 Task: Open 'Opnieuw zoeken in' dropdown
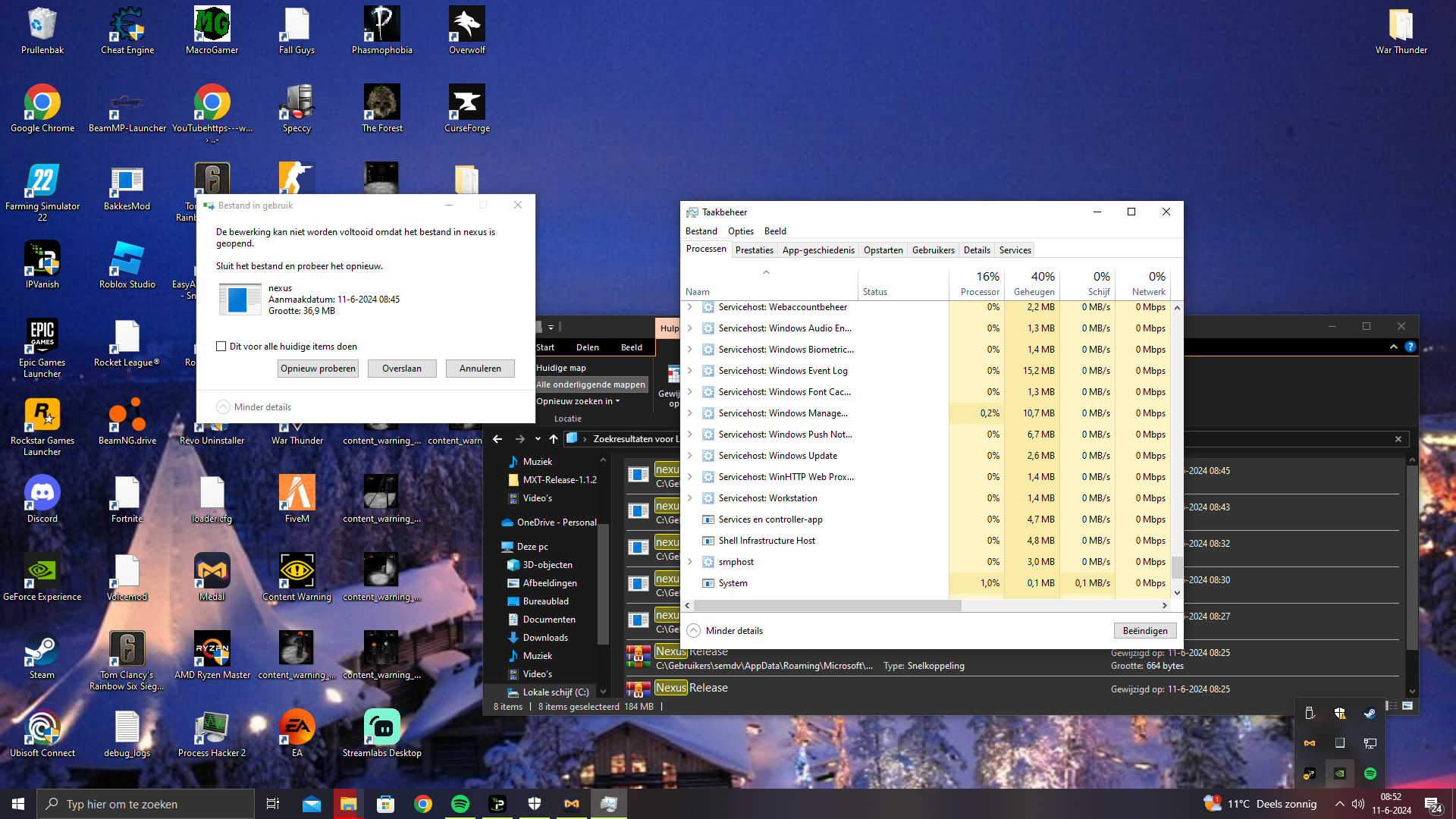click(578, 401)
